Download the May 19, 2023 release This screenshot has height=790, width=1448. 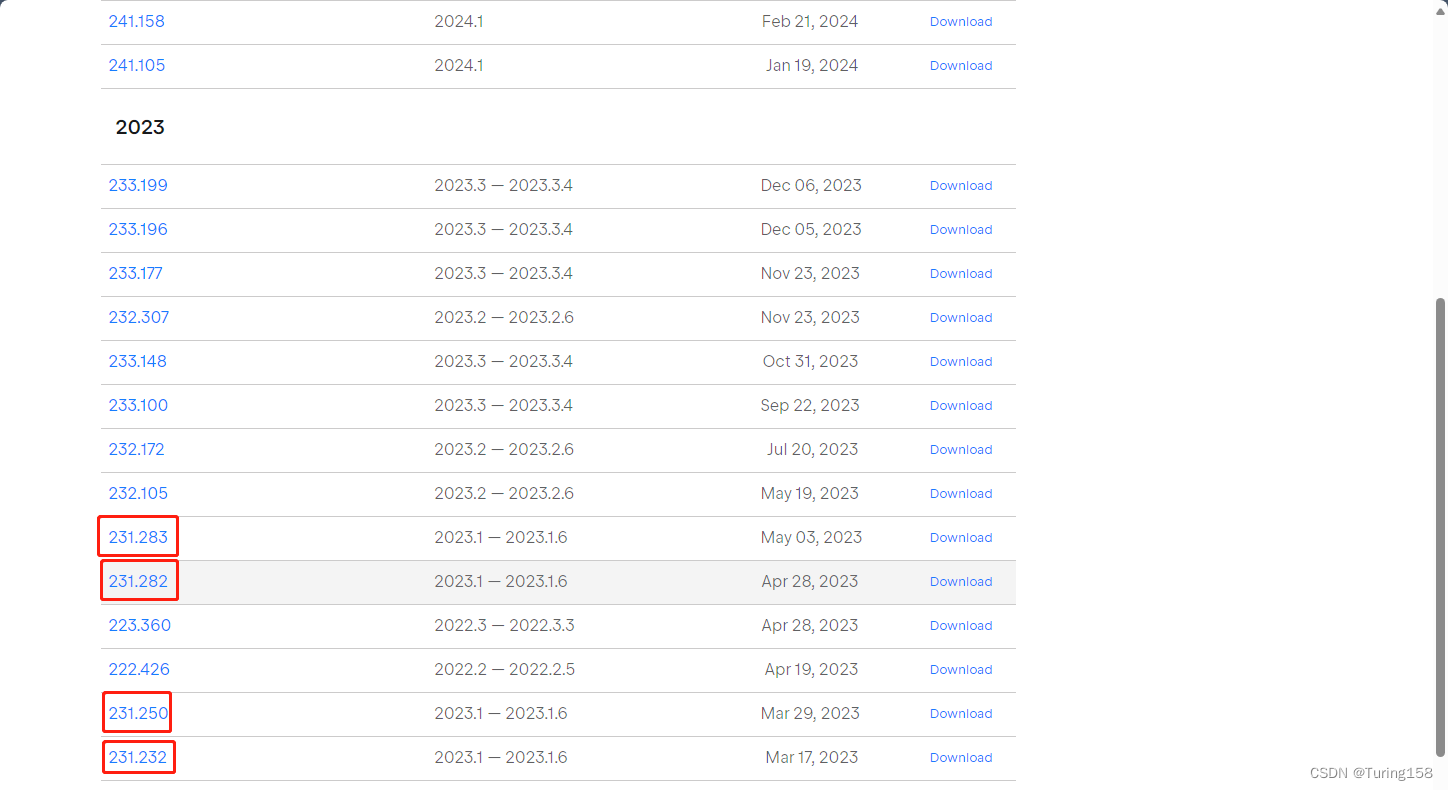point(961,493)
